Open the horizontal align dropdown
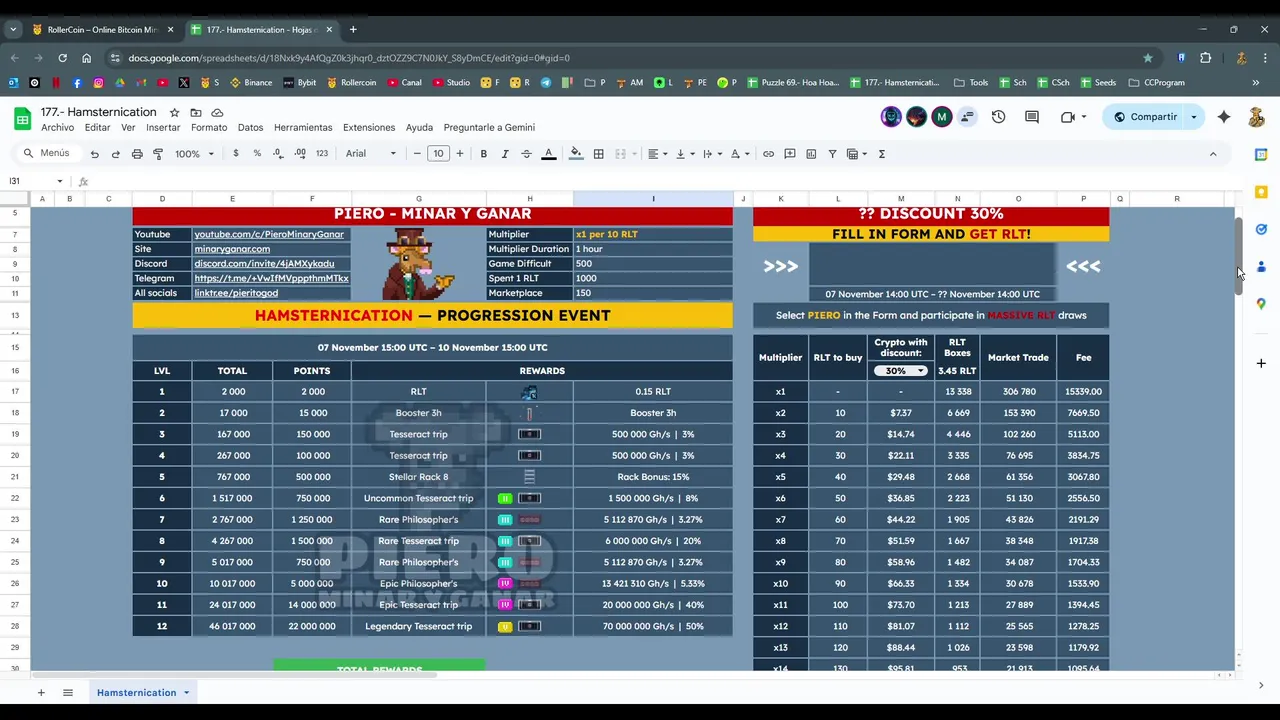The height and width of the screenshot is (720, 1280). (x=656, y=154)
